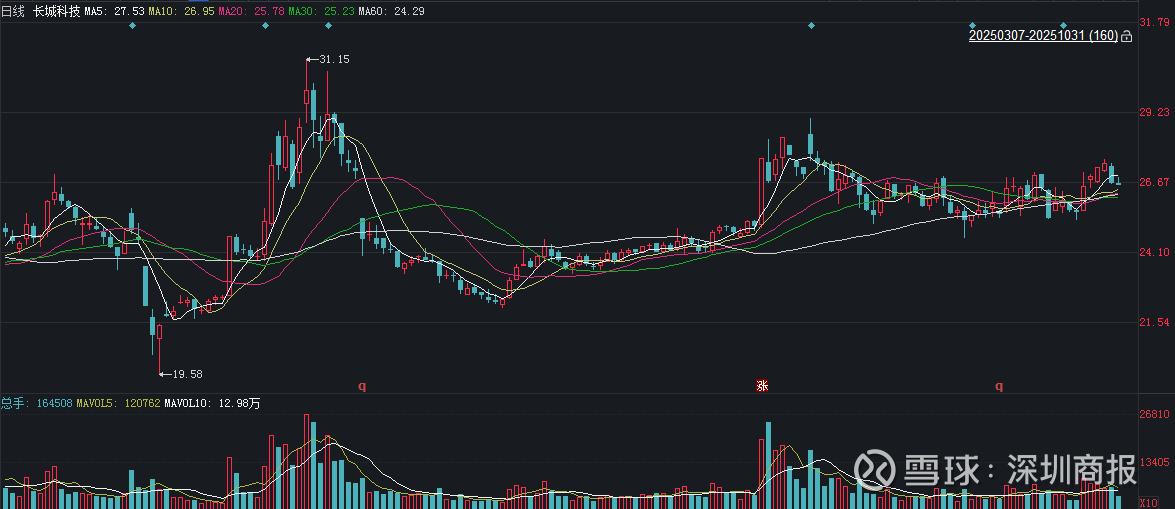This screenshot has height=509, width=1175.
Task: Open the 日线 period selector
Action: pyautogui.click(x=13, y=11)
